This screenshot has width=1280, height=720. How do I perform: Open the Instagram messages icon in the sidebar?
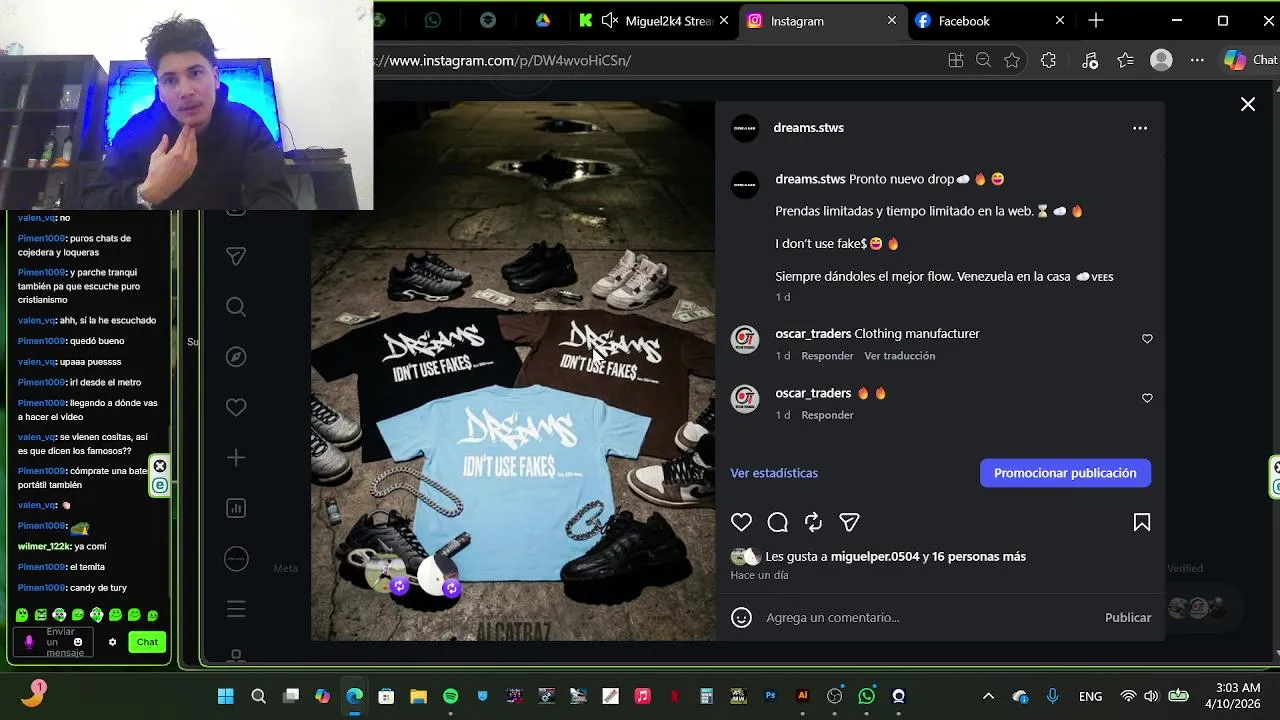(x=236, y=257)
